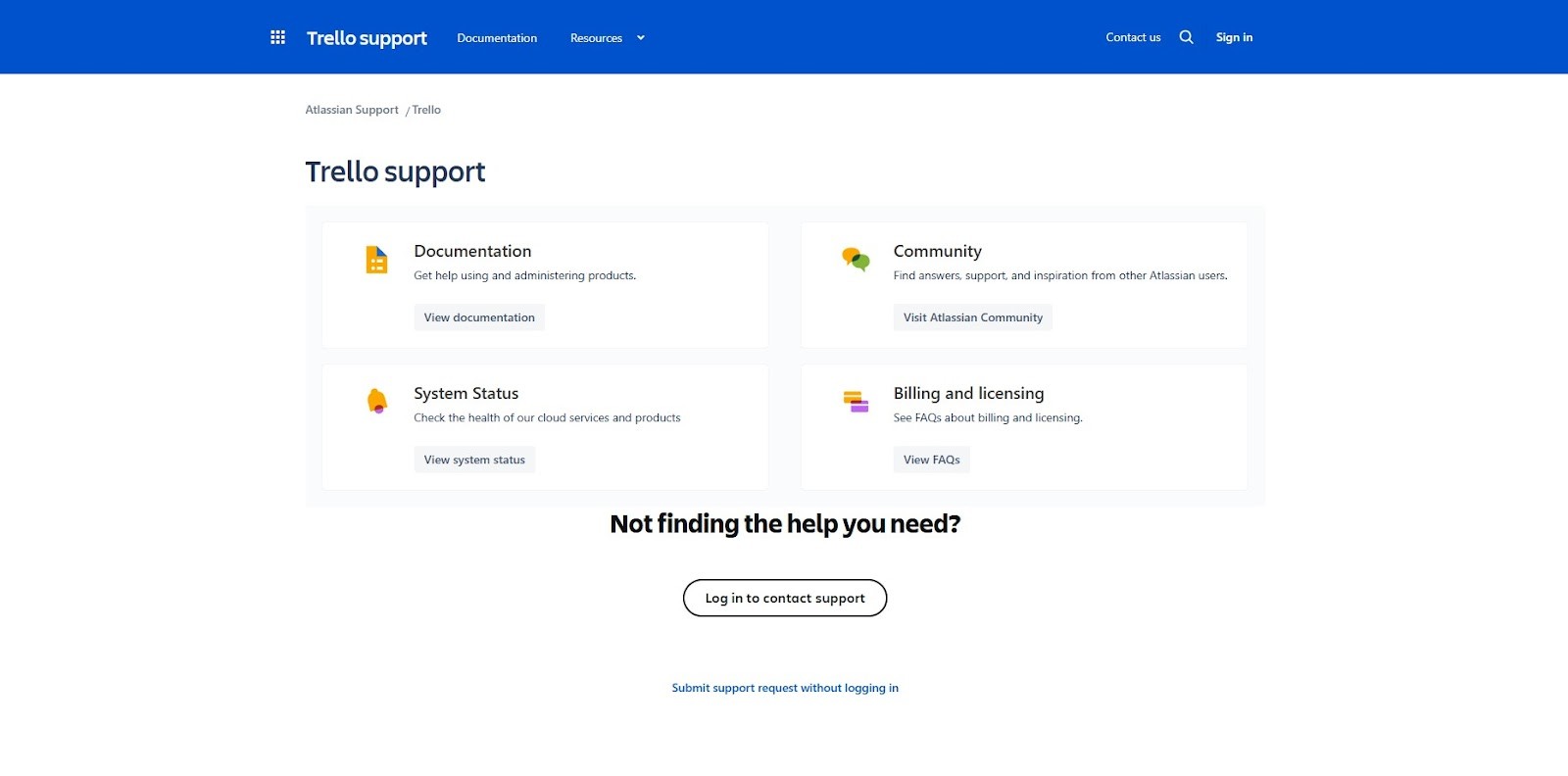Submit support request without logging in
Screen dimensions: 1568x776
pos(785,688)
